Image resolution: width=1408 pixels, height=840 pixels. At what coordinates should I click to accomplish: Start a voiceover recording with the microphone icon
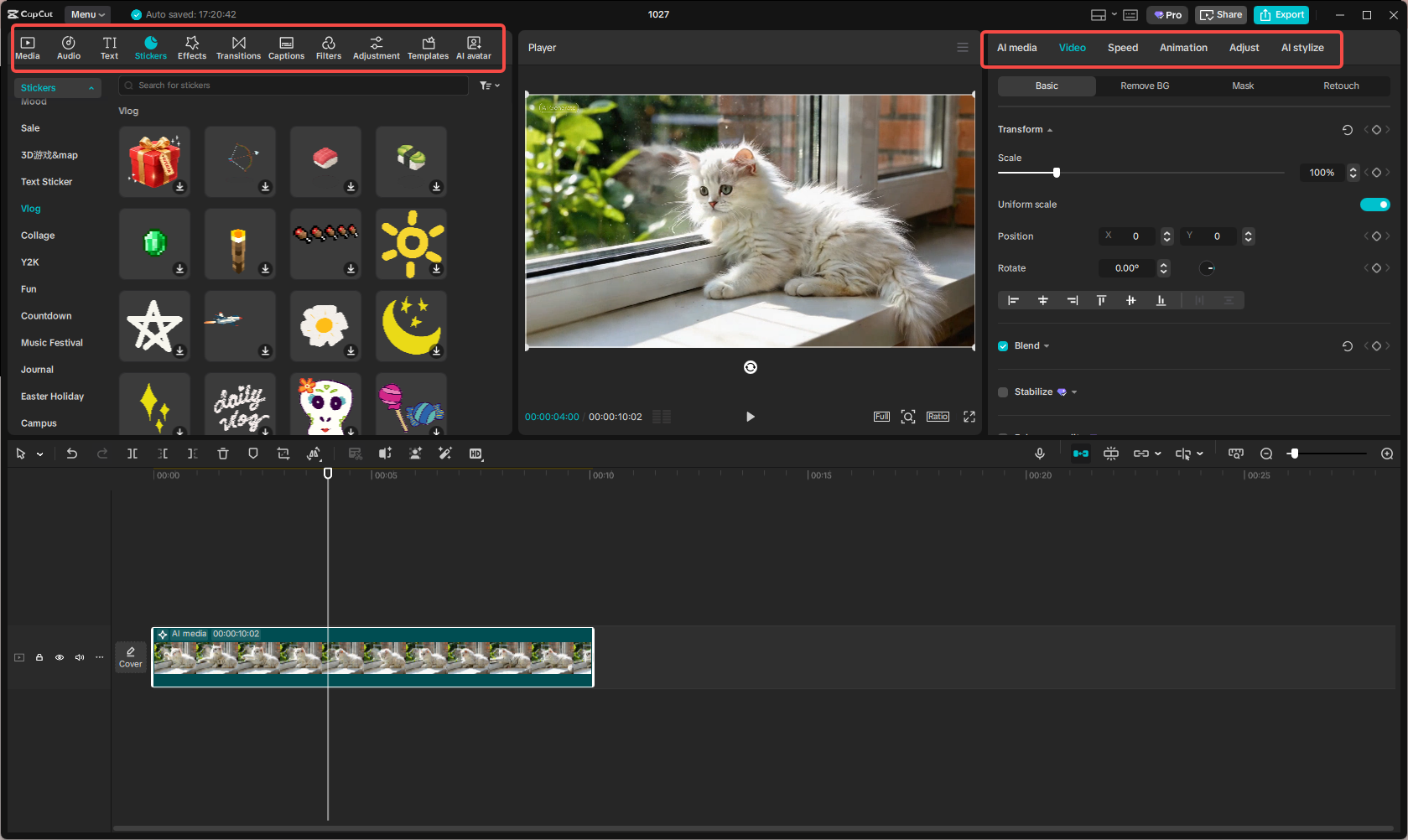pos(1039,454)
